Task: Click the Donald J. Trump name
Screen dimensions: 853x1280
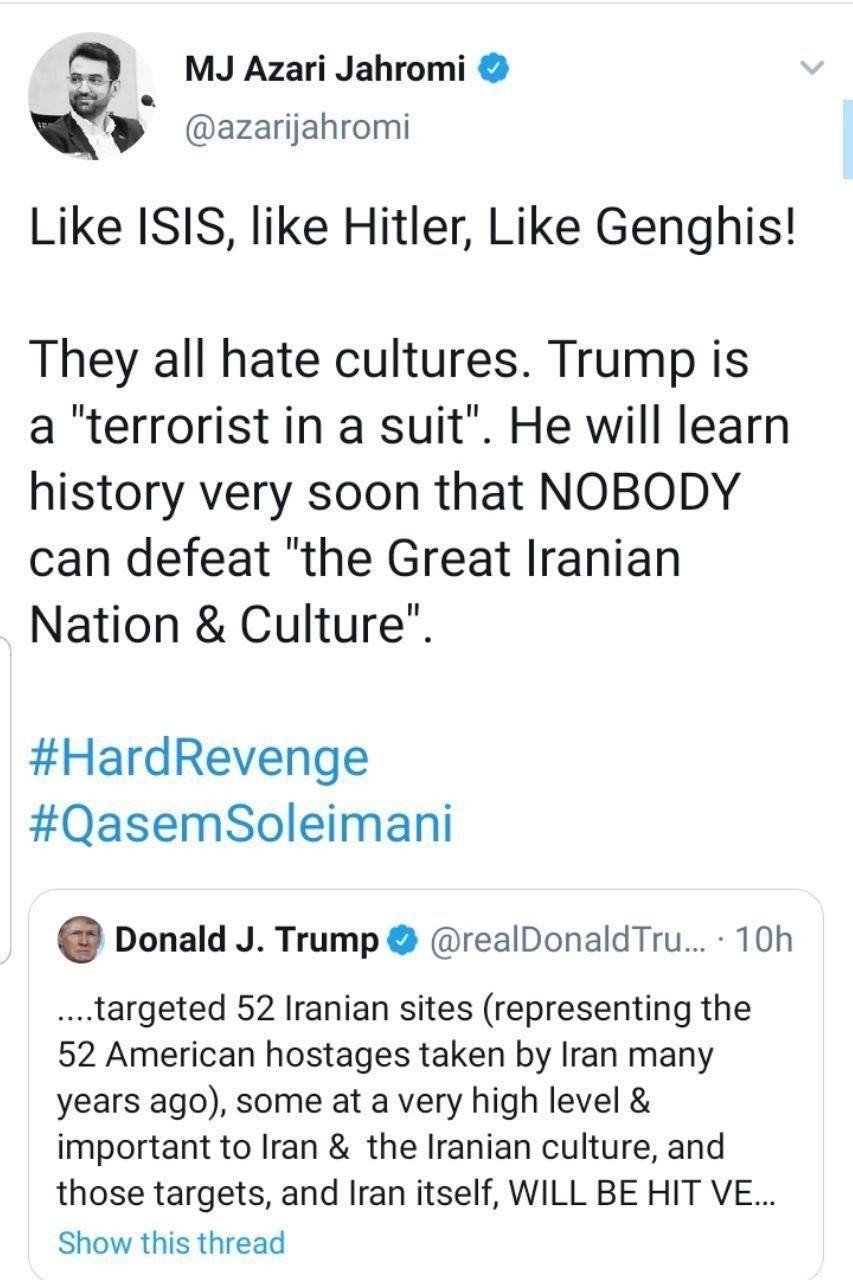Action: pyautogui.click(x=248, y=940)
